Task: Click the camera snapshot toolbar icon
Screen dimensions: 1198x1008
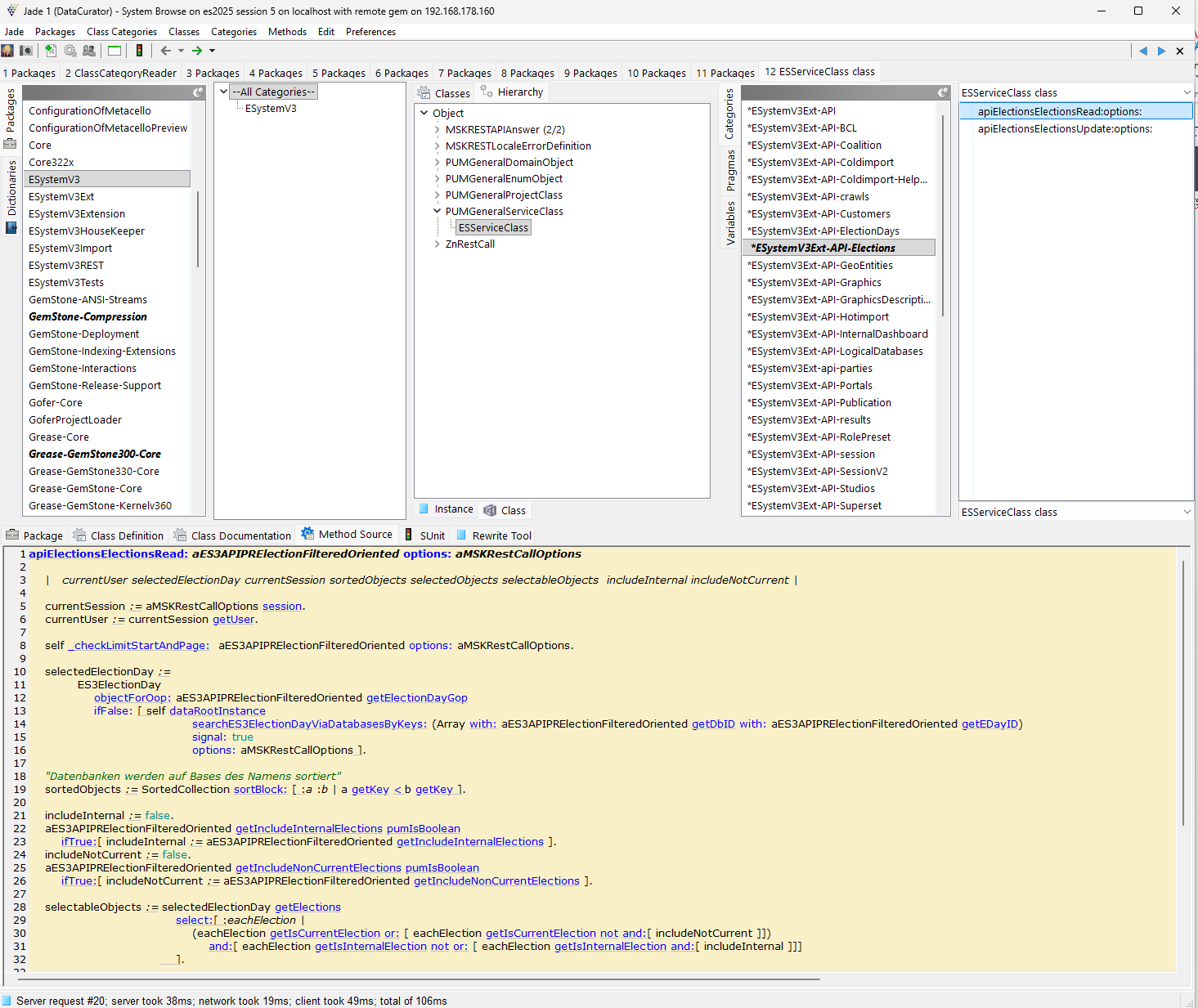Action: 26,51
